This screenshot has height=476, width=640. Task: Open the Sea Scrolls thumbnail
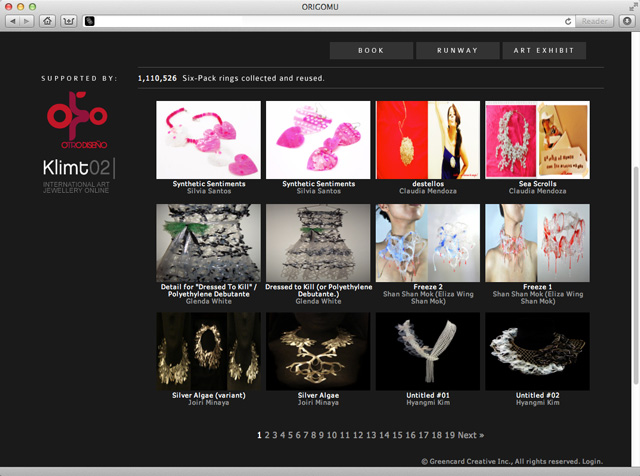click(x=537, y=140)
